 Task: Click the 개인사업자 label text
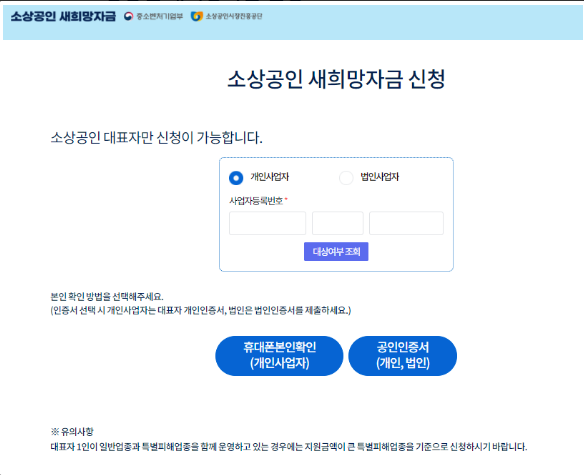tap(270, 177)
